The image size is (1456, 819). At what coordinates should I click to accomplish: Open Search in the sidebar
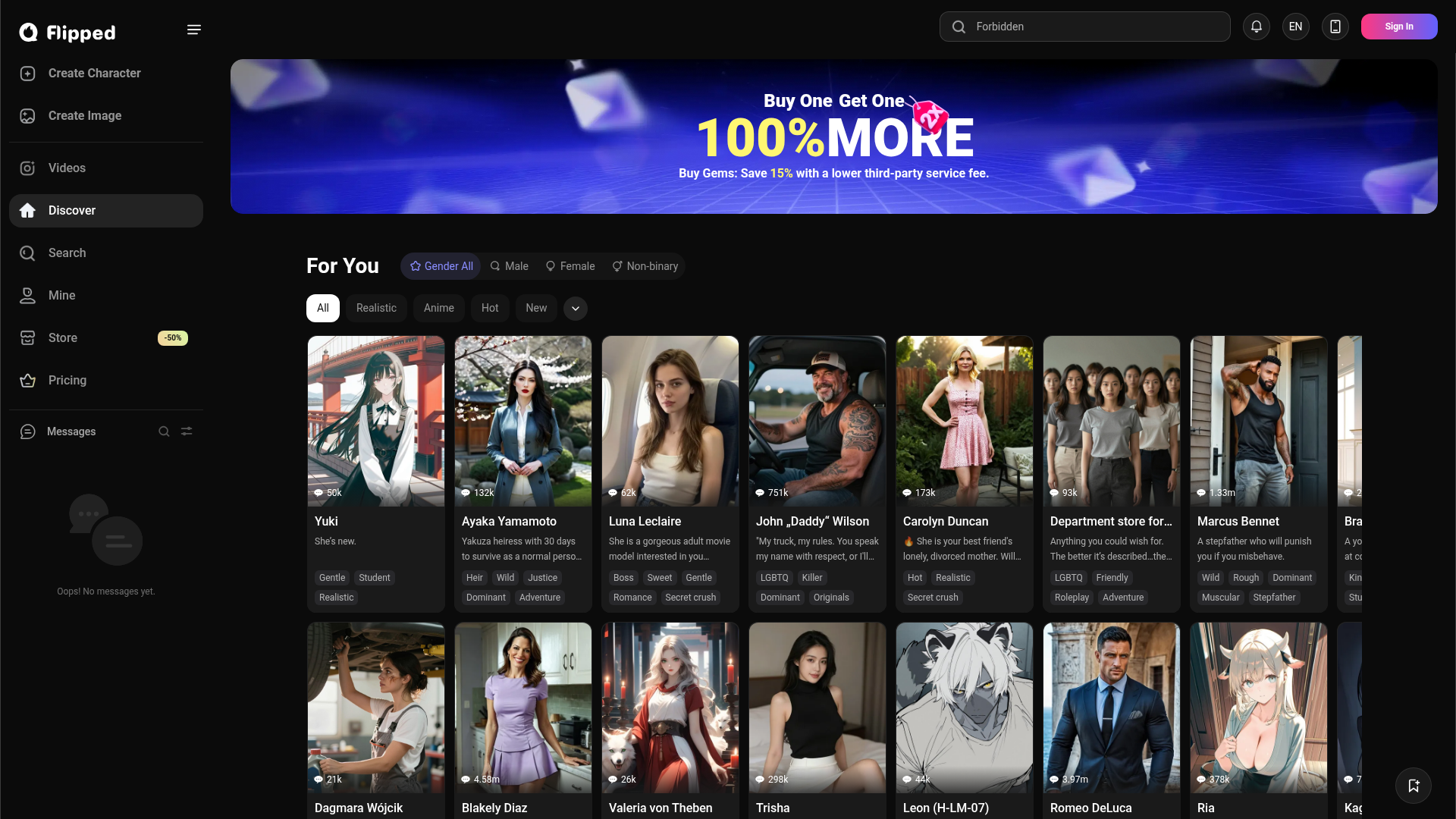point(106,253)
